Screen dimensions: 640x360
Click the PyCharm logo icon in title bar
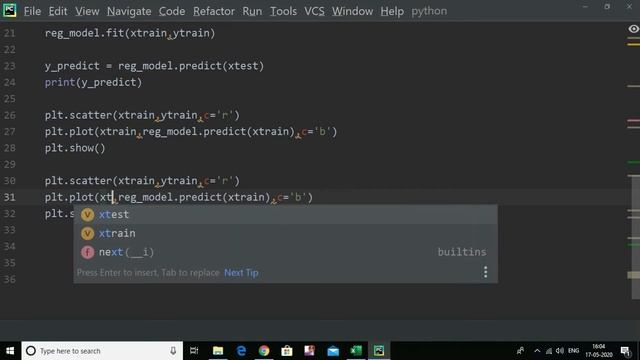9,10
